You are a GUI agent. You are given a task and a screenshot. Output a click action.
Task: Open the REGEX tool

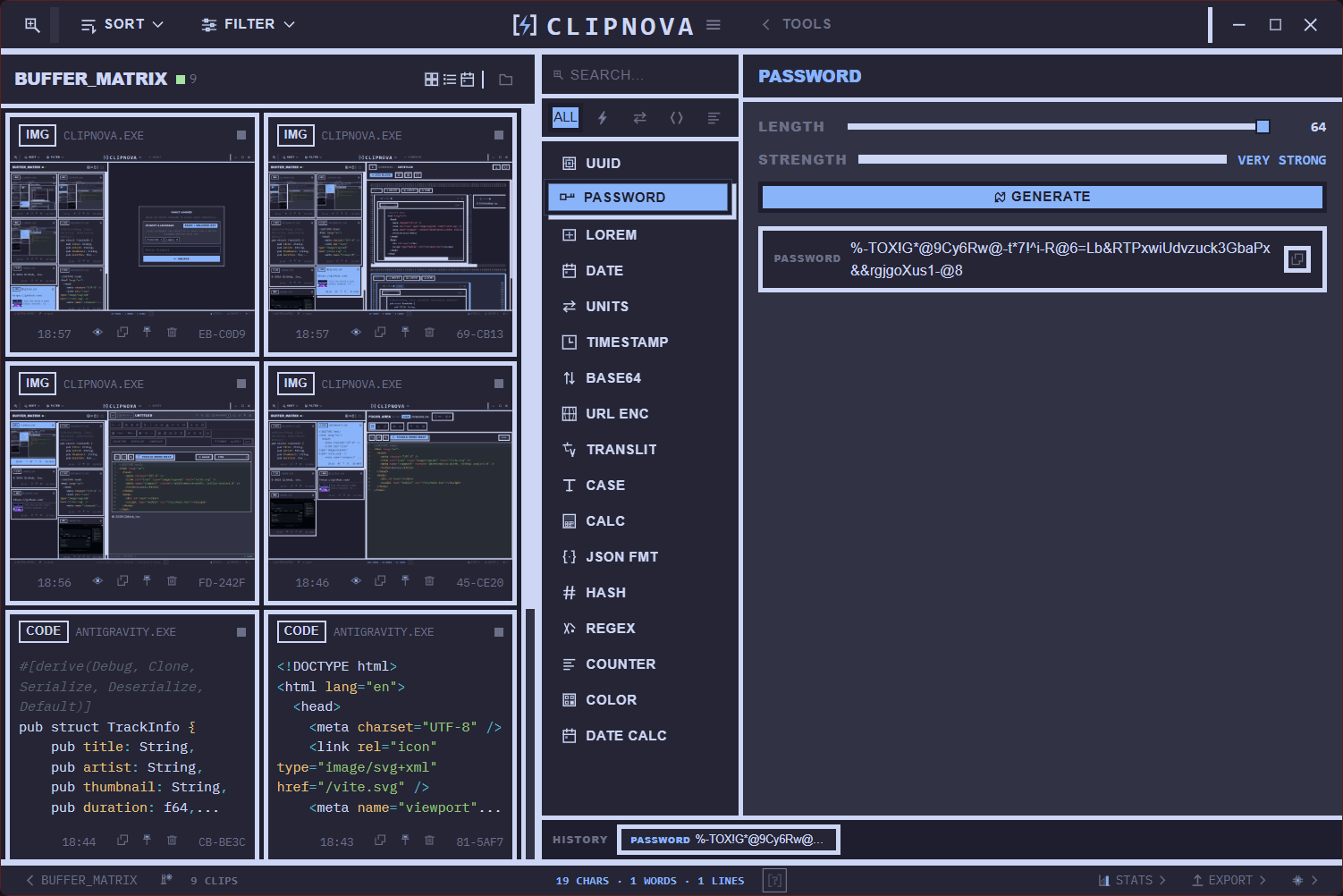pos(640,628)
